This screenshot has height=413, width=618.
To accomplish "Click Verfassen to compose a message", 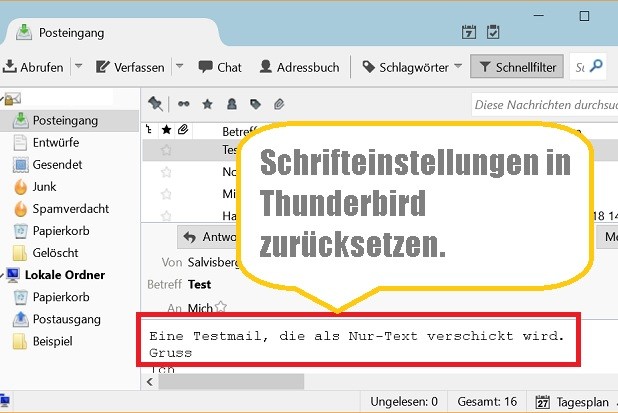I will 130,67.
